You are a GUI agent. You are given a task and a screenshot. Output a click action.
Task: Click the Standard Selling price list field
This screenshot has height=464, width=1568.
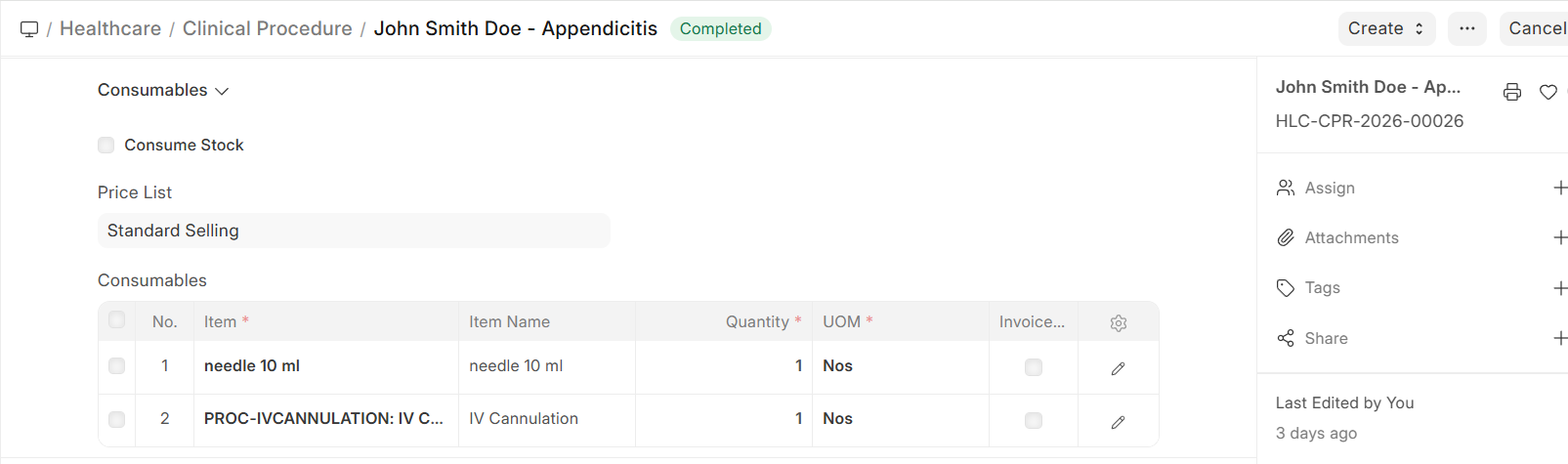pyautogui.click(x=354, y=231)
